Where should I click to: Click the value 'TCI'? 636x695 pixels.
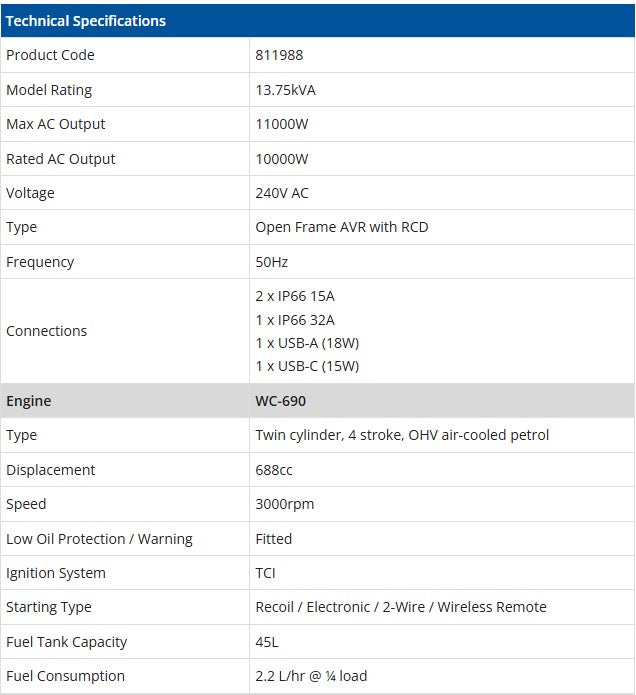pos(265,573)
